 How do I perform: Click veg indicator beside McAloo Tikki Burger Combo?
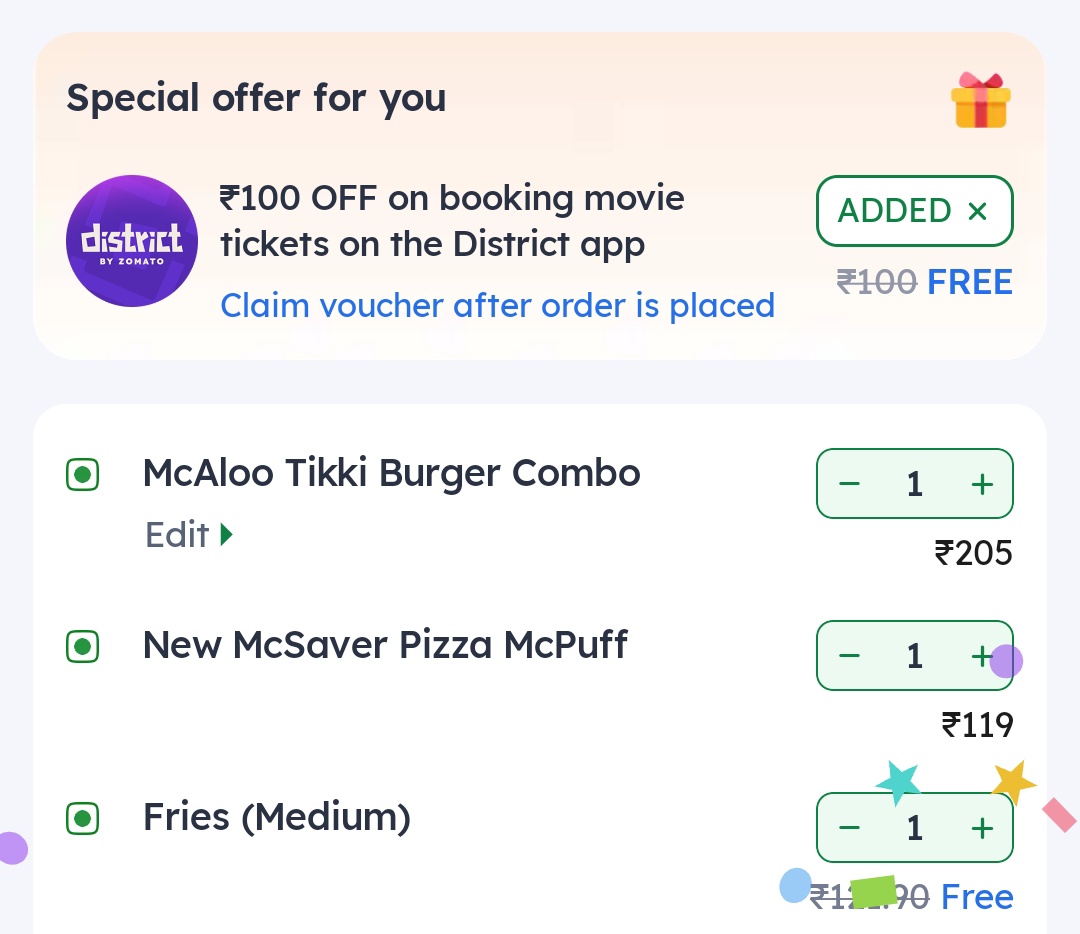(x=83, y=475)
